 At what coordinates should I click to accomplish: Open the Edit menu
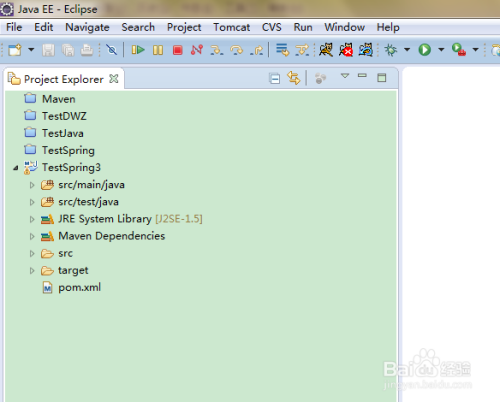pos(44,27)
